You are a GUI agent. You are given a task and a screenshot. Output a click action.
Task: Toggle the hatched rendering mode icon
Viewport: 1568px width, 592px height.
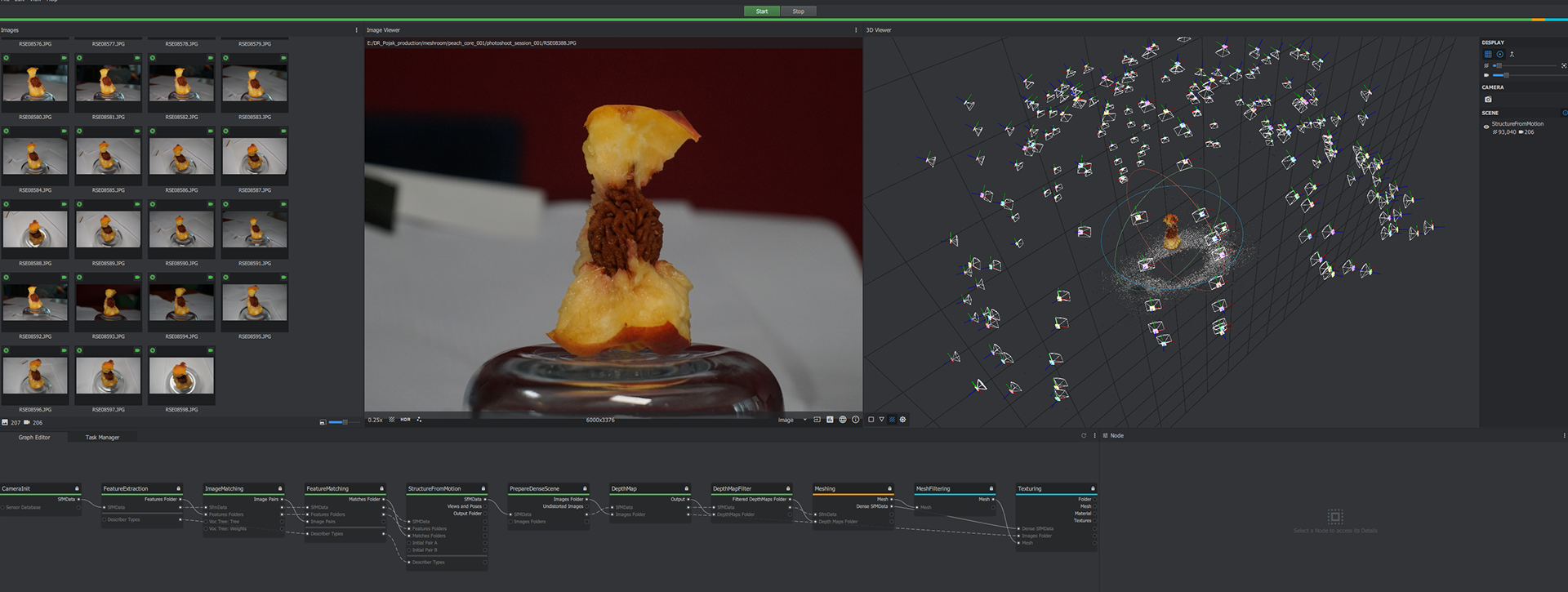(x=892, y=420)
